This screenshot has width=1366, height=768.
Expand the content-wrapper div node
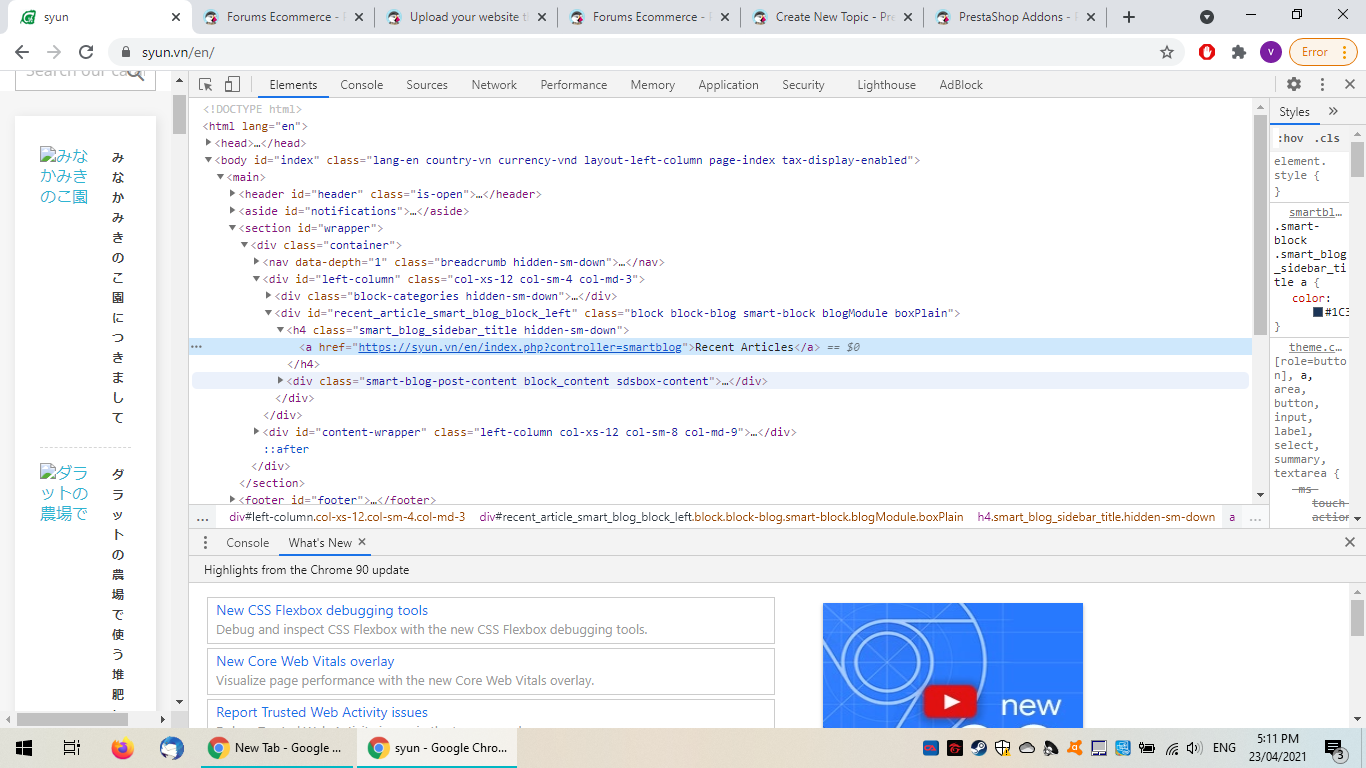(x=257, y=432)
